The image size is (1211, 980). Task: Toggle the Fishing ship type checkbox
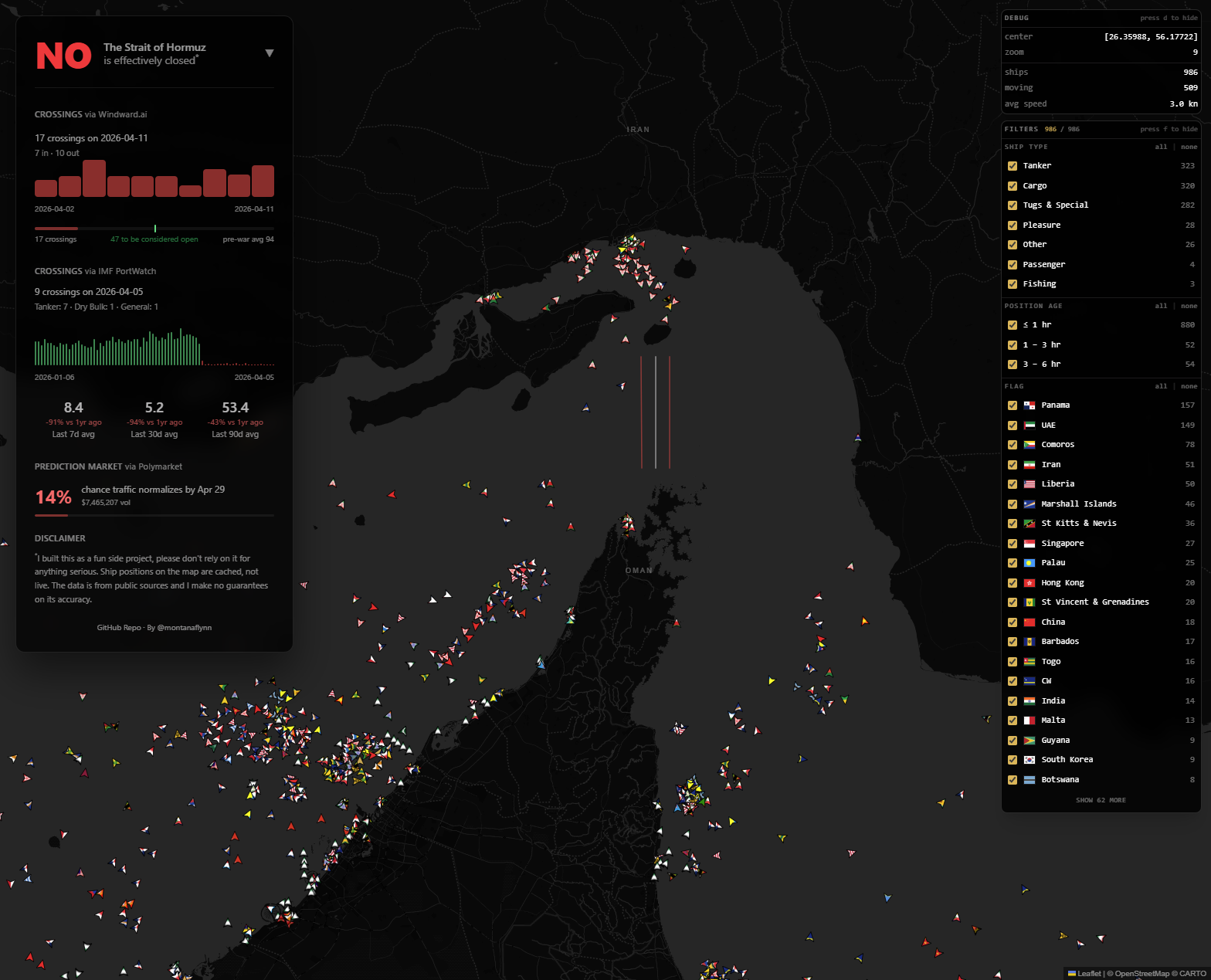(x=1012, y=284)
